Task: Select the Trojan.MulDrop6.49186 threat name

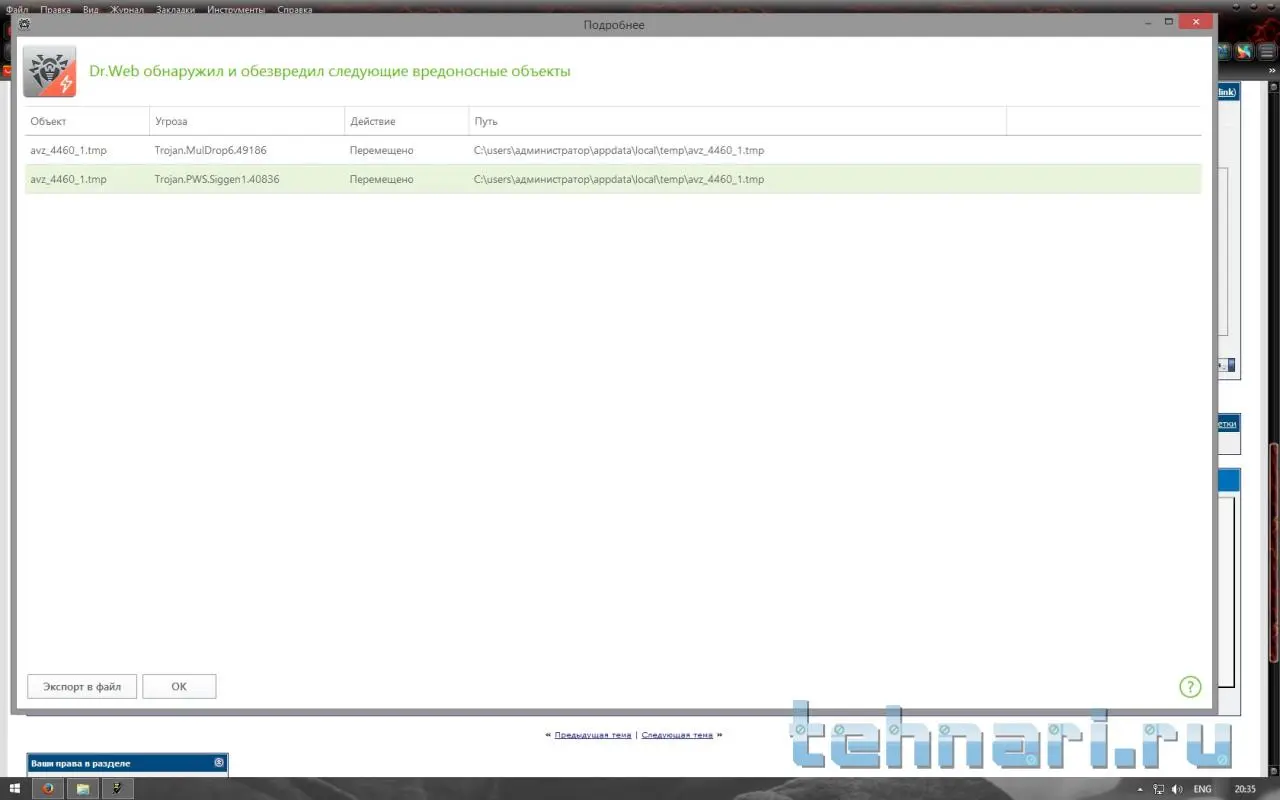Action: (x=210, y=150)
